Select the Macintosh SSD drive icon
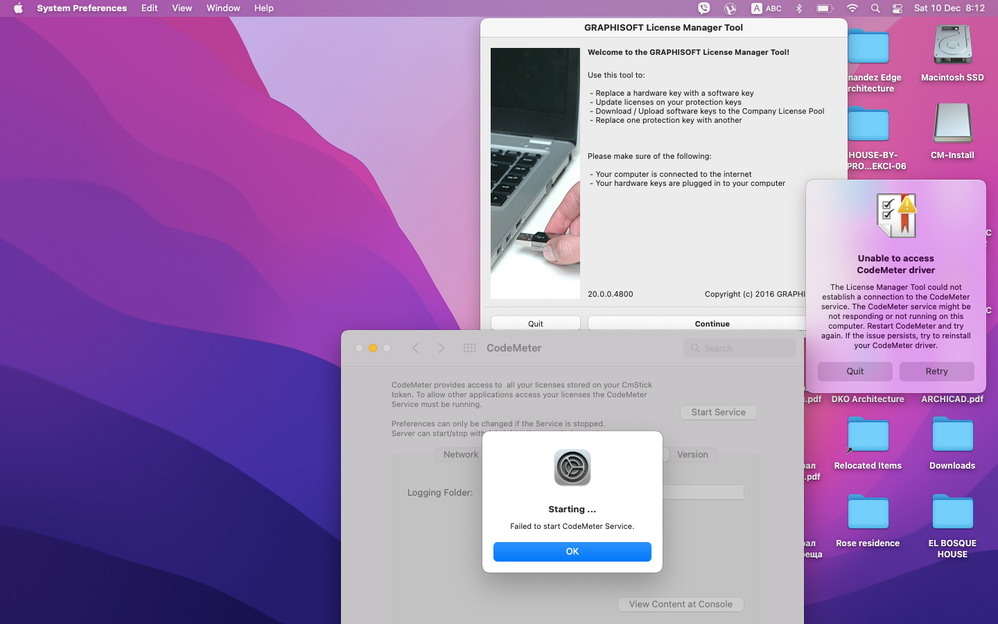The width and height of the screenshot is (998, 624). point(952,44)
